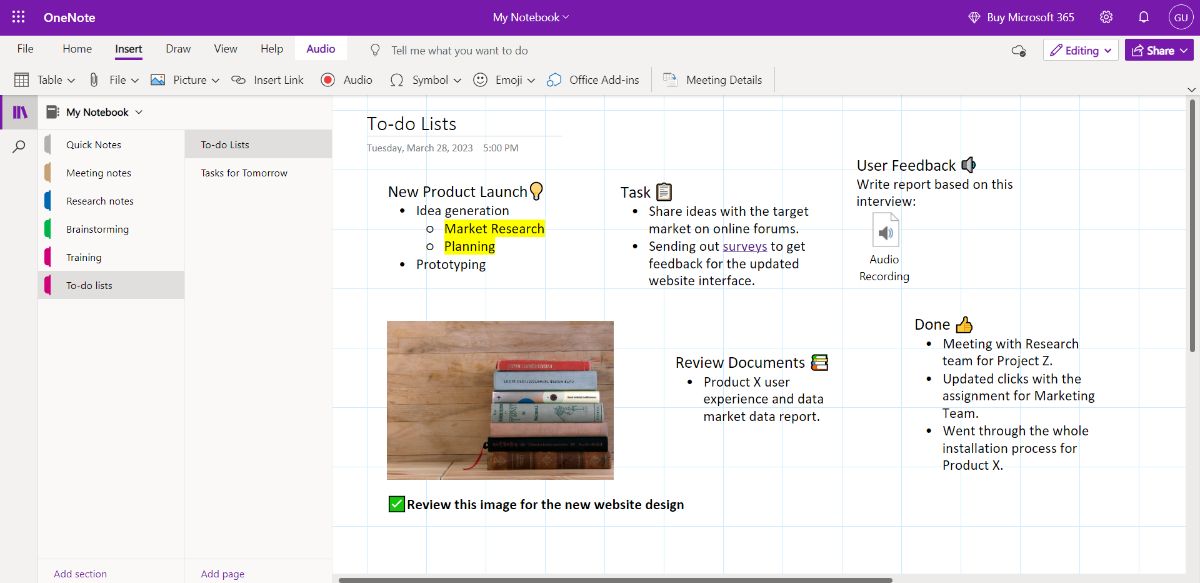Open the Table dropdown

click(45, 80)
